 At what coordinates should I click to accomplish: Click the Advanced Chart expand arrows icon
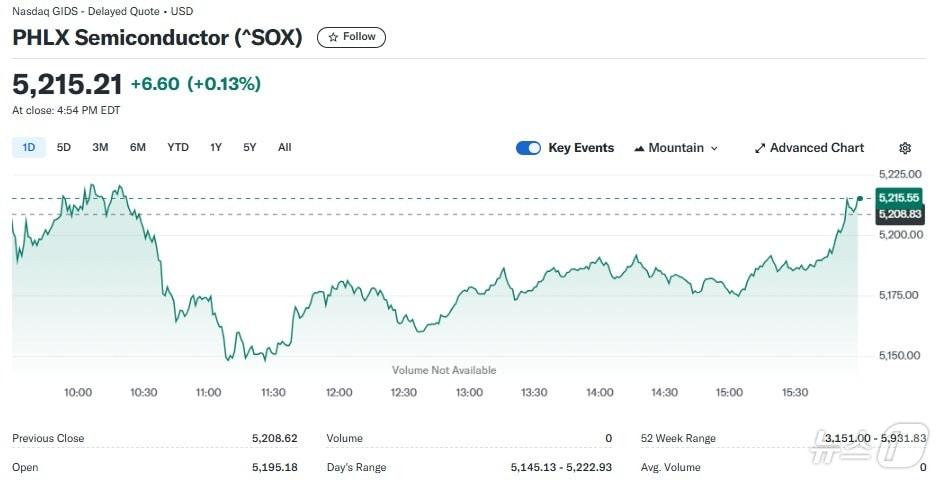[x=760, y=148]
